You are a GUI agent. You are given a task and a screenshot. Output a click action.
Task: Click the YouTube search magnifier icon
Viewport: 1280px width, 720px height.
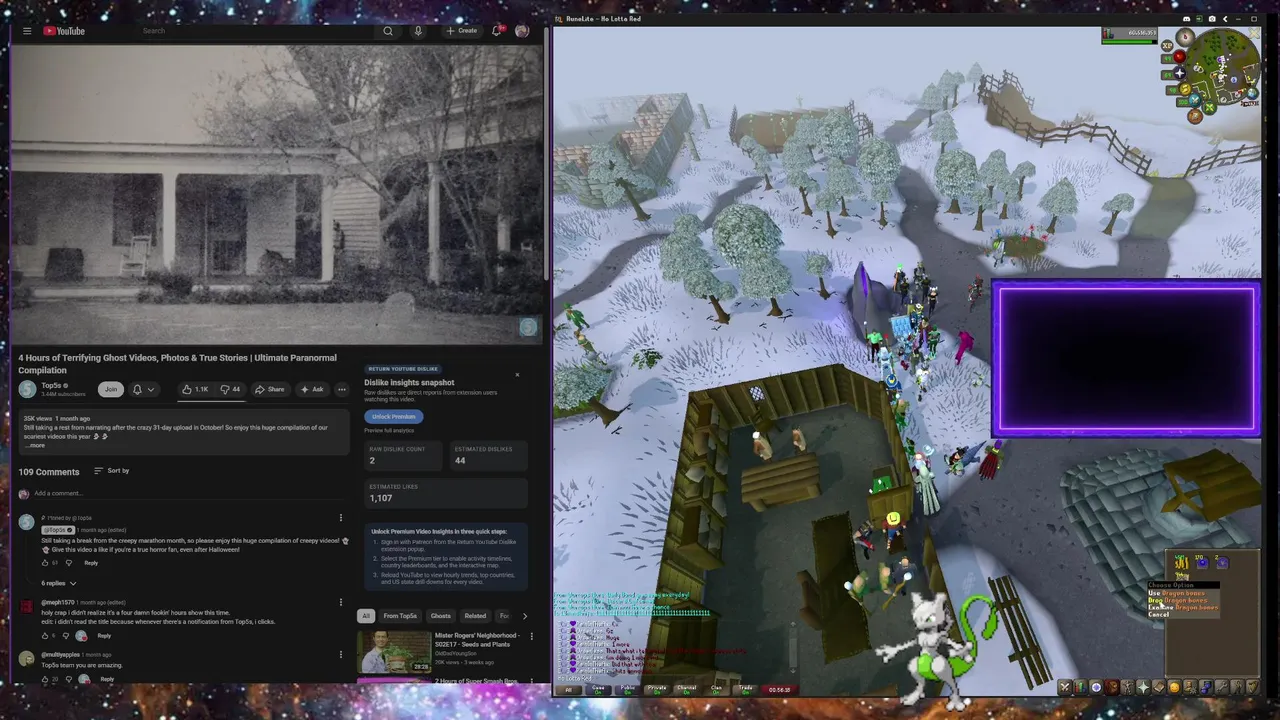click(388, 31)
